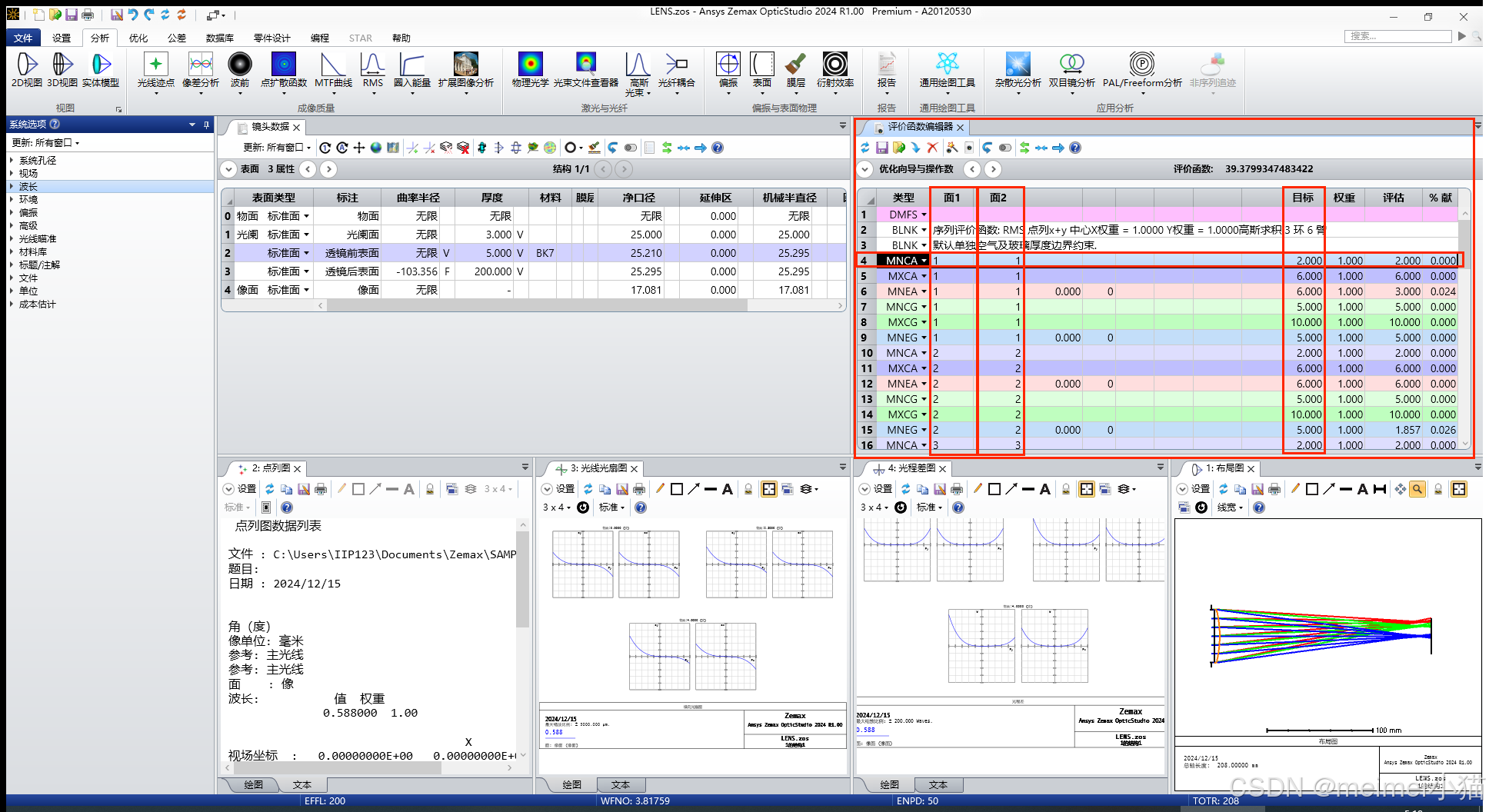Save the merit function using the floppy icon
The height and width of the screenshot is (812, 1489).
pos(882,148)
